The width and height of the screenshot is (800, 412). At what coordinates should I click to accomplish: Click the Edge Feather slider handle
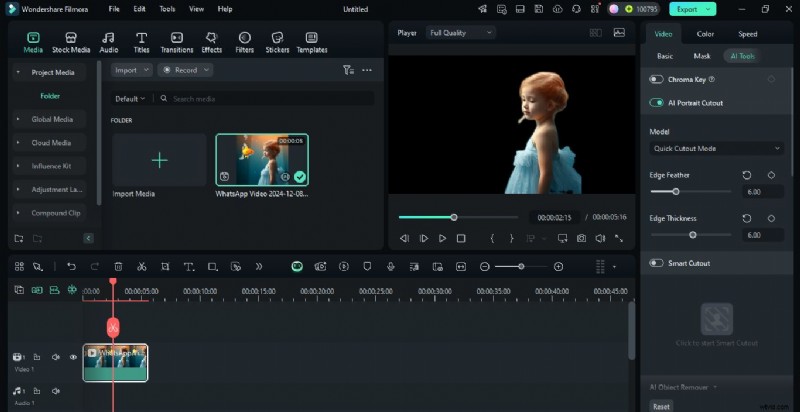tap(676, 191)
